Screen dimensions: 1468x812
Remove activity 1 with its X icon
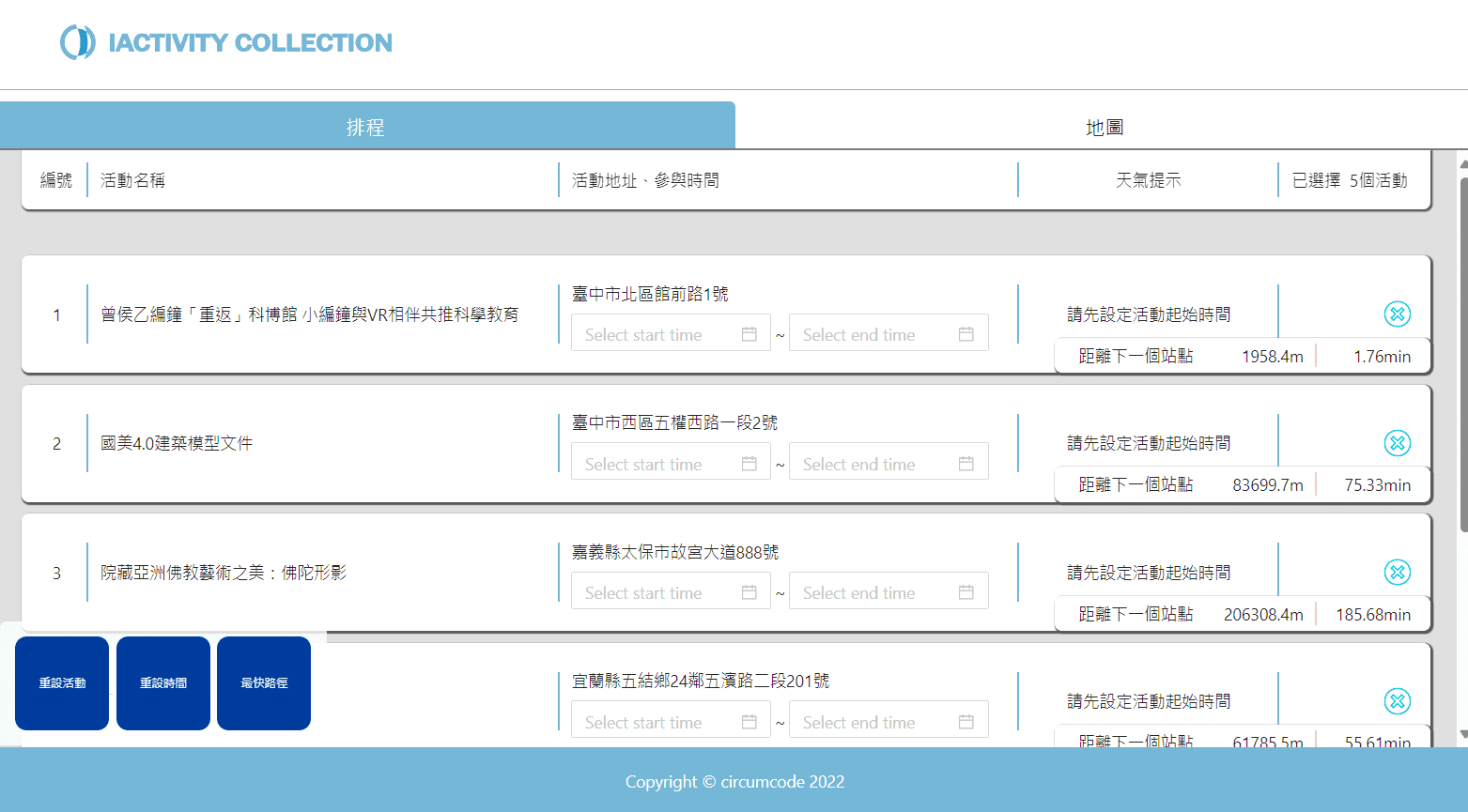pos(1397,314)
